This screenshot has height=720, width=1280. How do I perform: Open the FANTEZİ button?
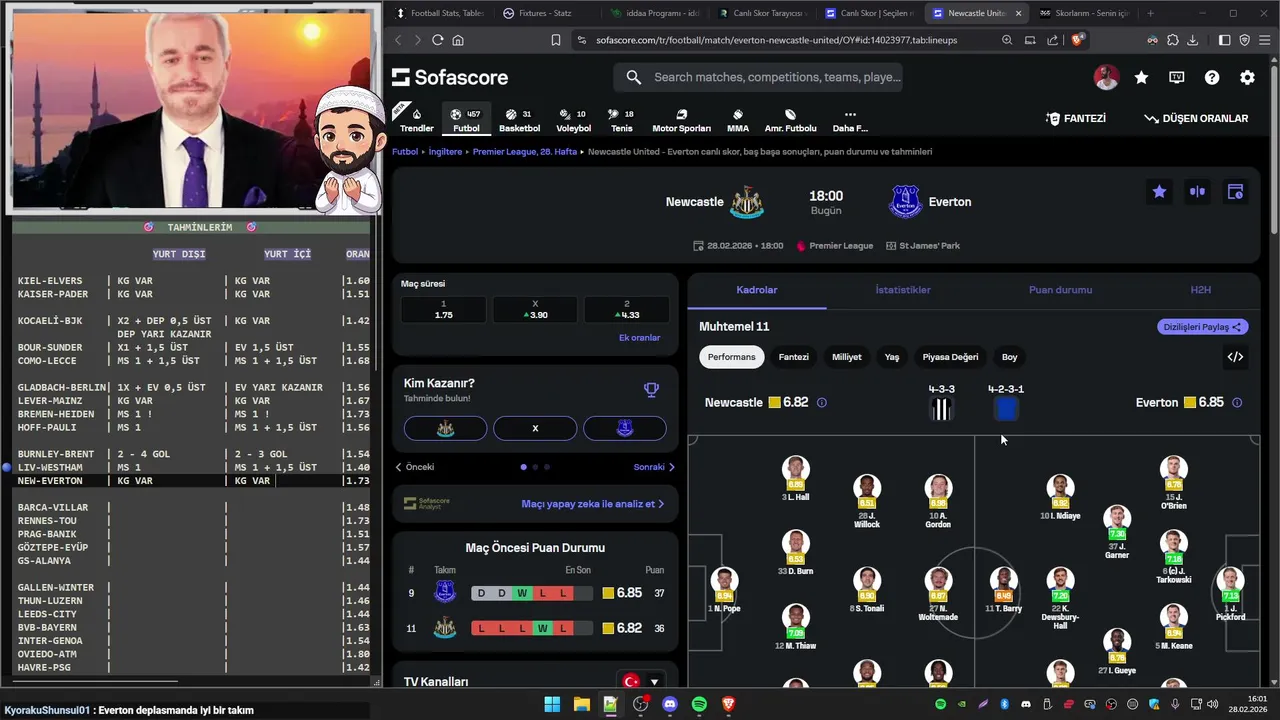[x=1076, y=118]
